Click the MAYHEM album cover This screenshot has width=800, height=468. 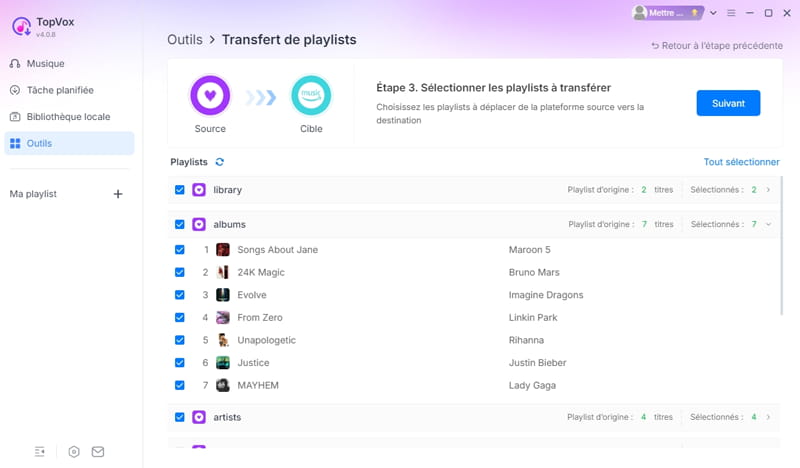223,385
